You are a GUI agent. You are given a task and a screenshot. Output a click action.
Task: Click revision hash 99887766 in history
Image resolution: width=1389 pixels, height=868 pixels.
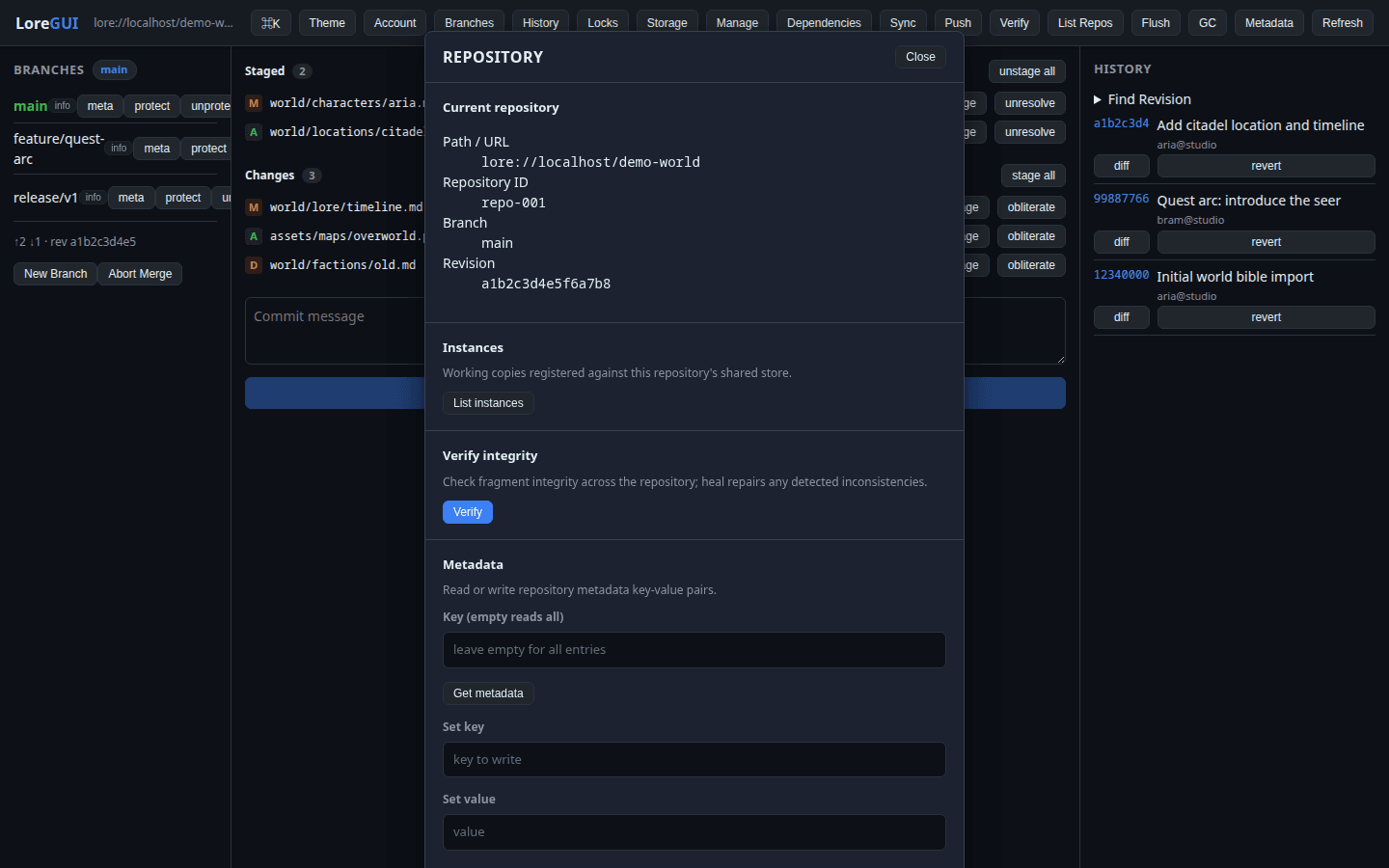pyautogui.click(x=1121, y=199)
